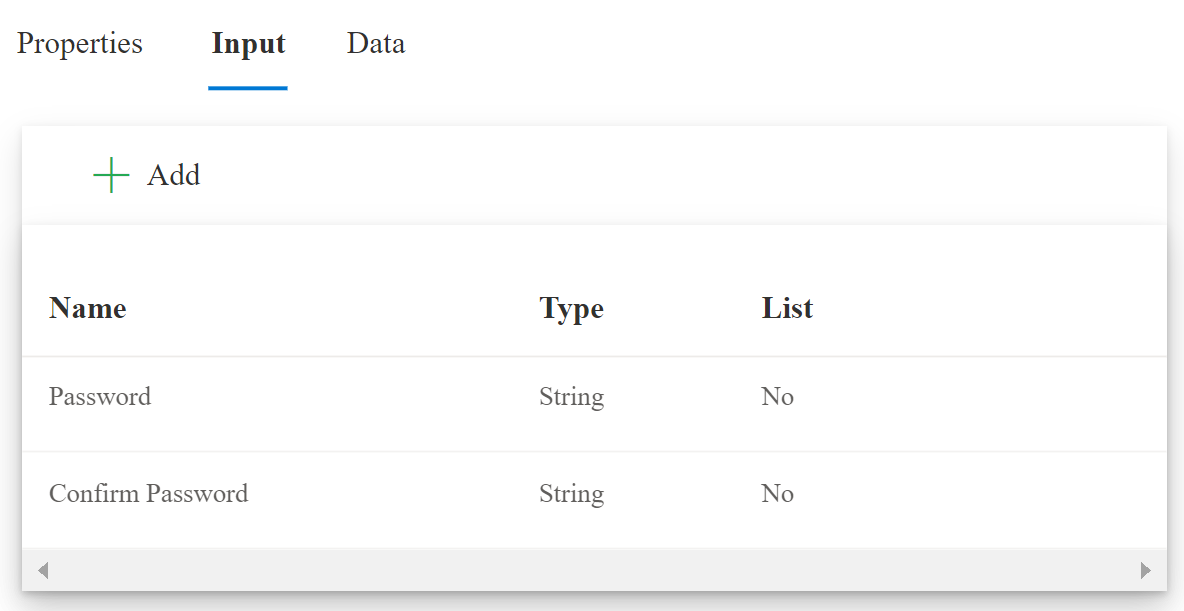Select the Password row name
The height and width of the screenshot is (611, 1184).
100,397
